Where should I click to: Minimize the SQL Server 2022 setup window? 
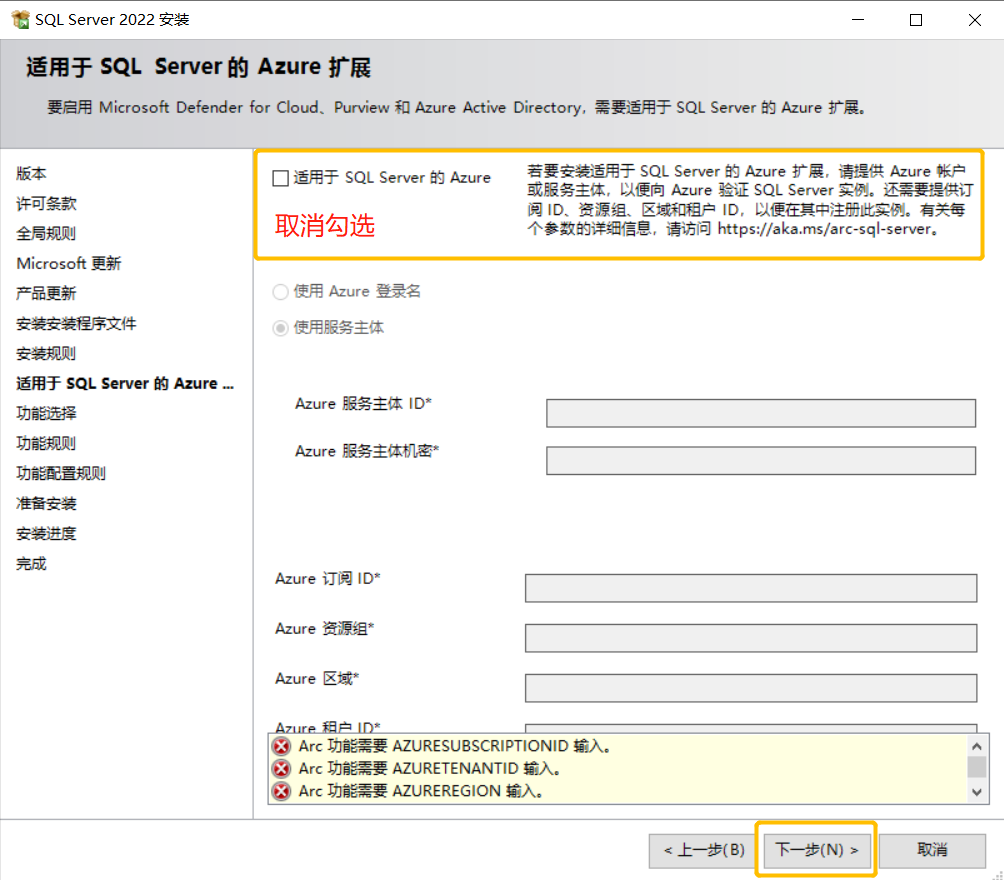tap(858, 20)
